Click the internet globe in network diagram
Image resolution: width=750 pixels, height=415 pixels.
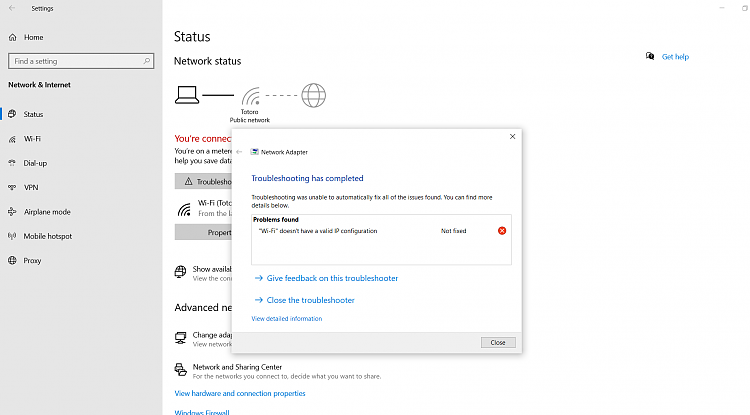click(314, 95)
